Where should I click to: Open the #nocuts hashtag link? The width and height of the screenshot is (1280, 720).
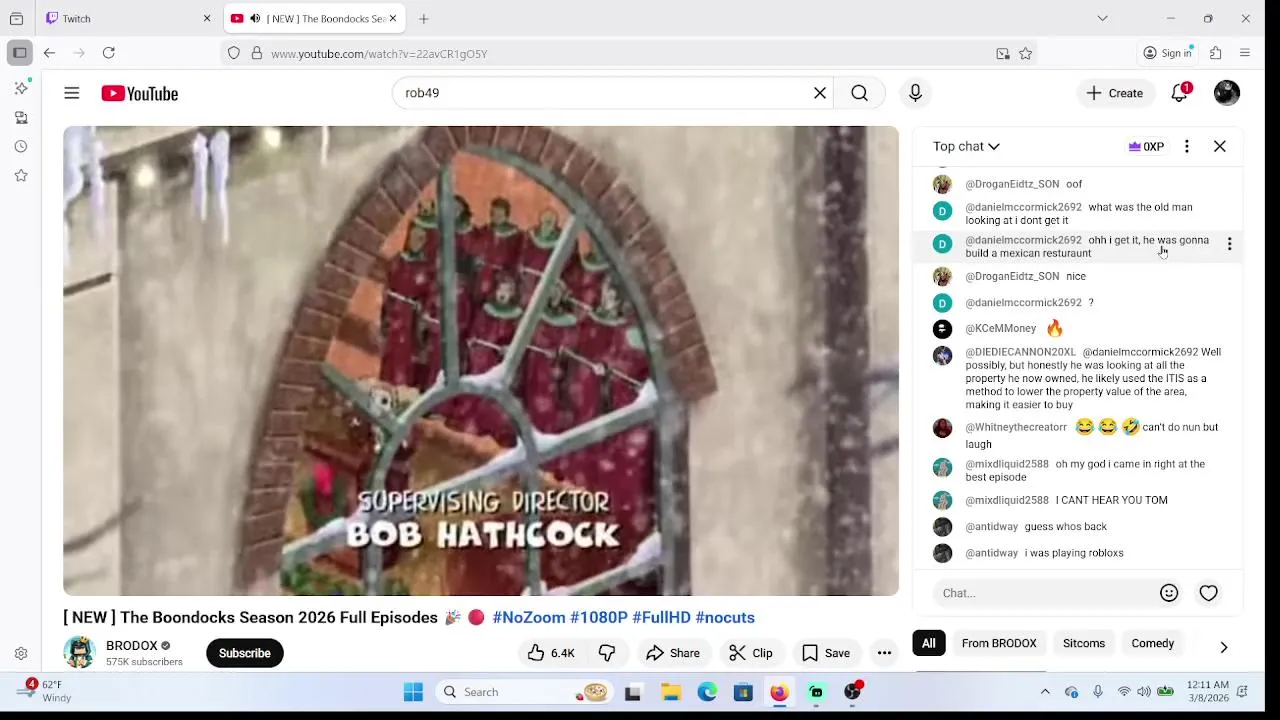(x=725, y=617)
